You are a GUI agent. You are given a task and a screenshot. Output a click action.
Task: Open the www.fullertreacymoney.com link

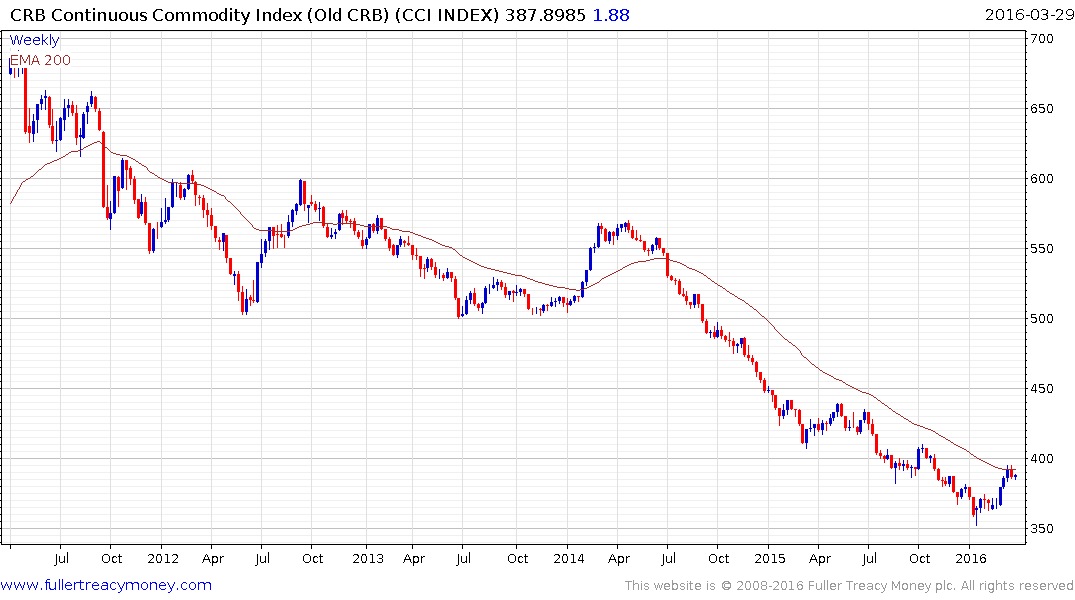tap(106, 585)
